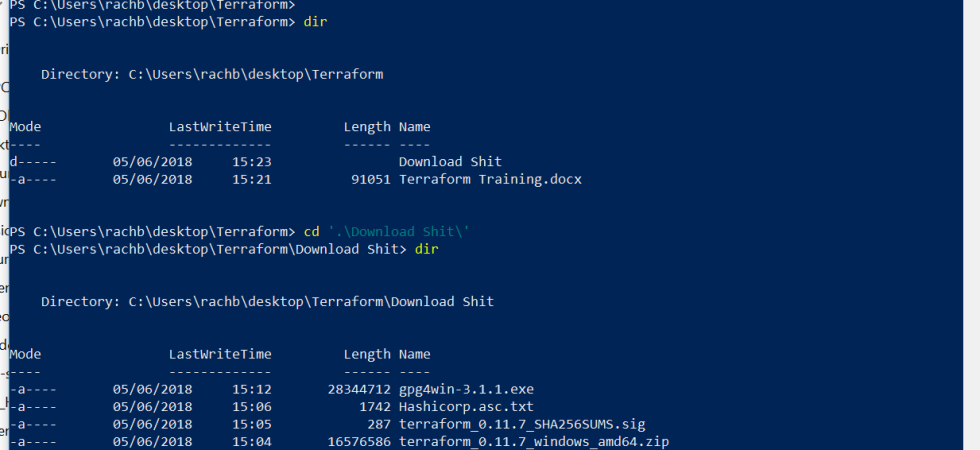Viewport: 980px width, 450px height.
Task: Click the quoted '.\Download Shit\' path argument
Action: click(x=399, y=232)
